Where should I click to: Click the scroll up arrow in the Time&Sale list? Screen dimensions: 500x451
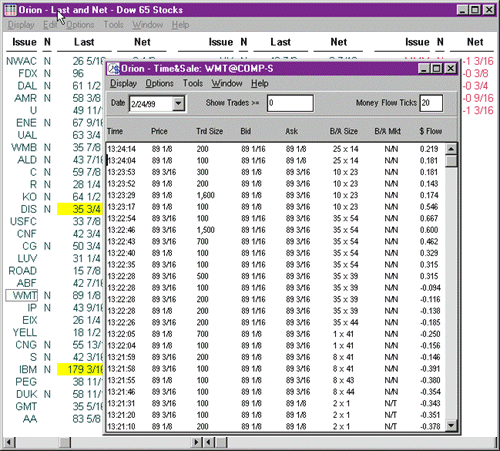pos(451,149)
